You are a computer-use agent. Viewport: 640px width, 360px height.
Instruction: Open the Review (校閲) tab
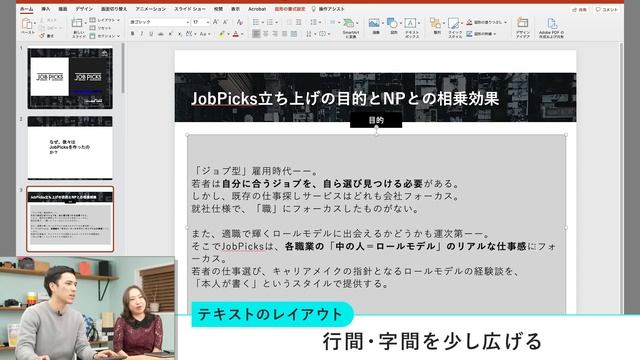click(218, 9)
